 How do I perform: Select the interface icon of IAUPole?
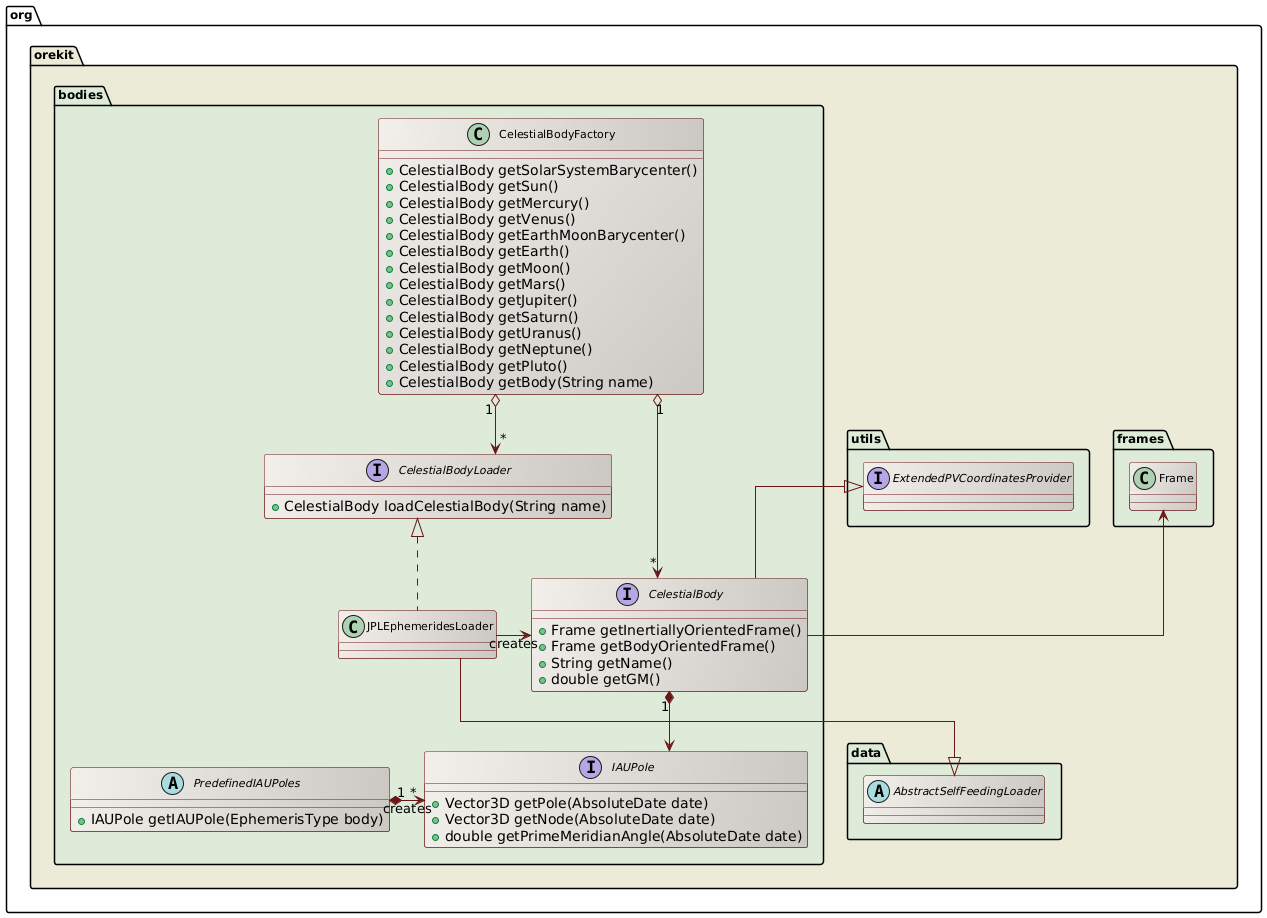click(x=591, y=768)
